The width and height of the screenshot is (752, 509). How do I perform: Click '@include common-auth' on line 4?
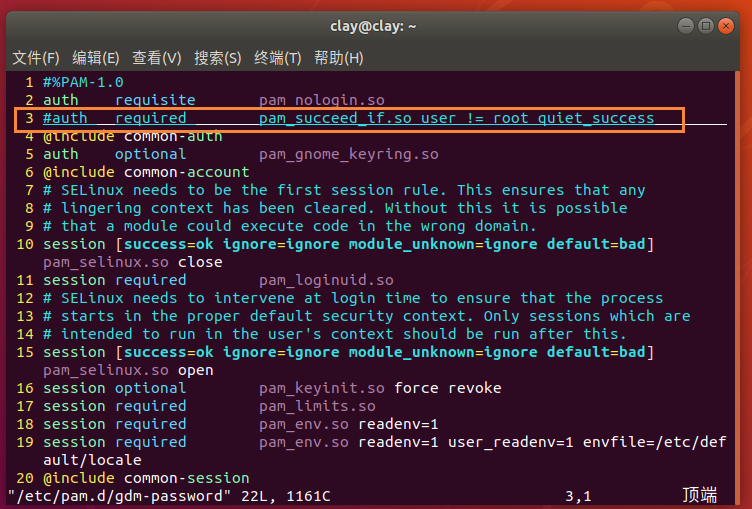click(133, 136)
